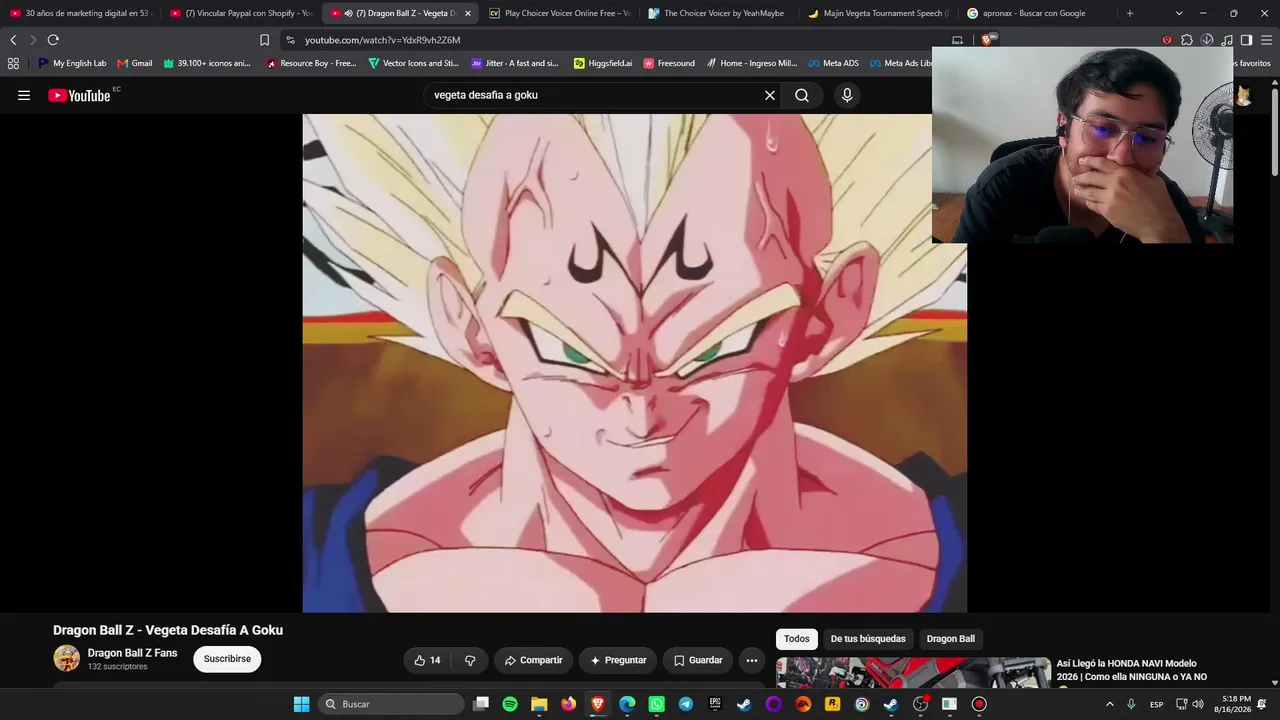The width and height of the screenshot is (1280, 720).
Task: Open the Higgsfield.ai bookmark
Action: (x=603, y=63)
